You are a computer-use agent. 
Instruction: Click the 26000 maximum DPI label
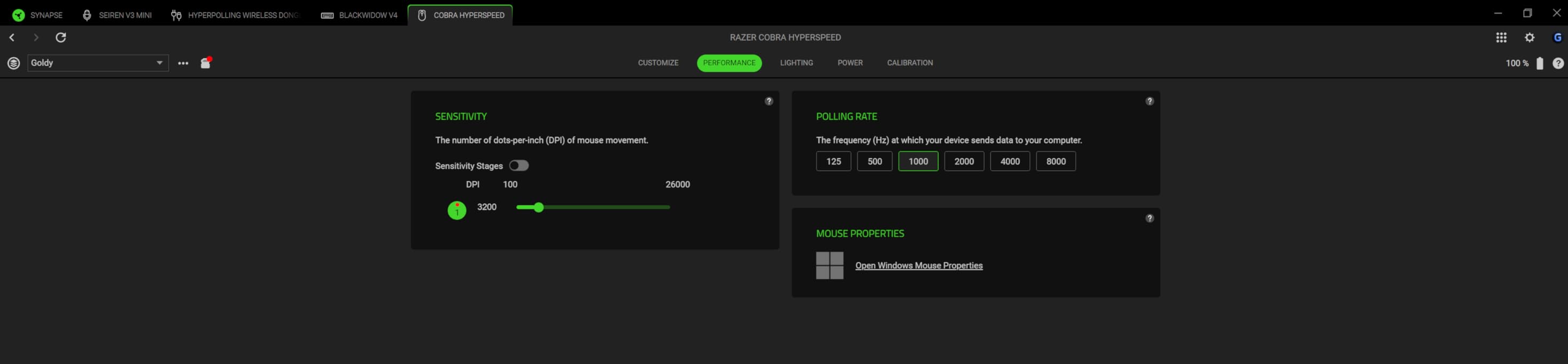pos(678,184)
